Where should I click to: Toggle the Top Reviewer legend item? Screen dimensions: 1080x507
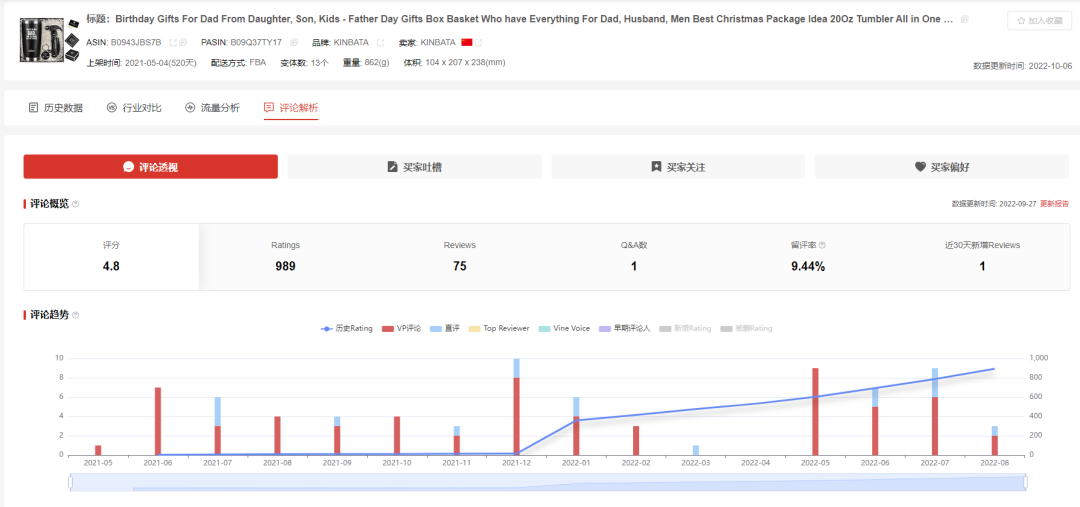(499, 329)
